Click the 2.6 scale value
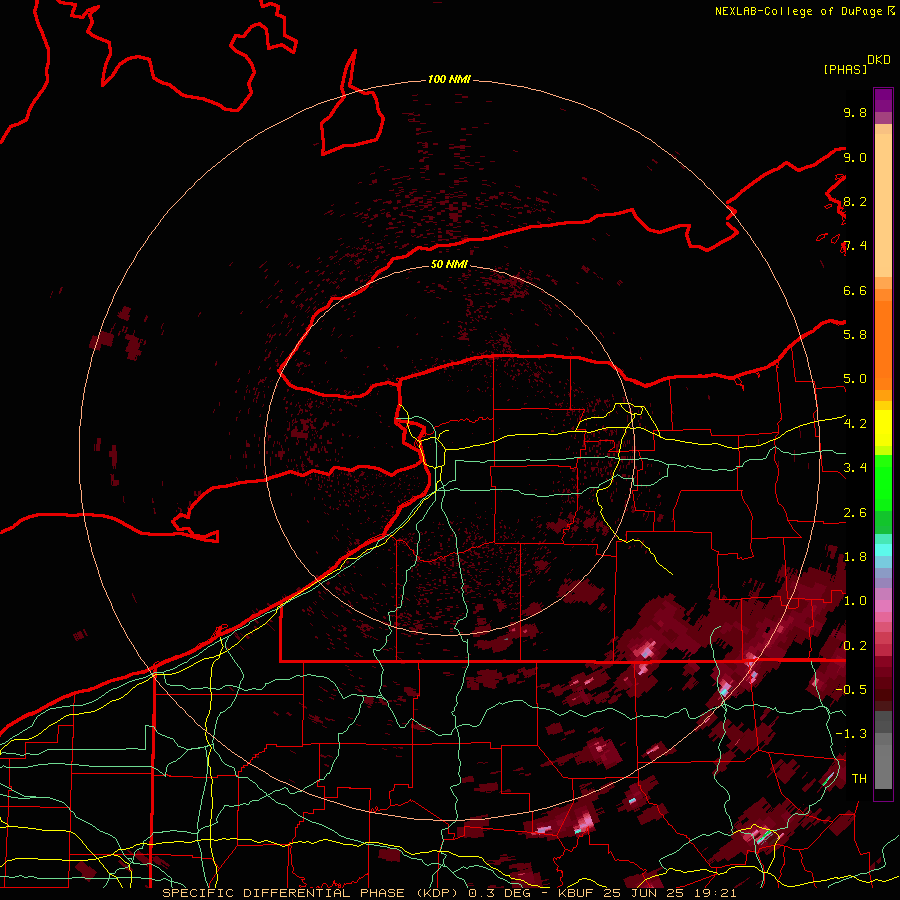 [855, 513]
